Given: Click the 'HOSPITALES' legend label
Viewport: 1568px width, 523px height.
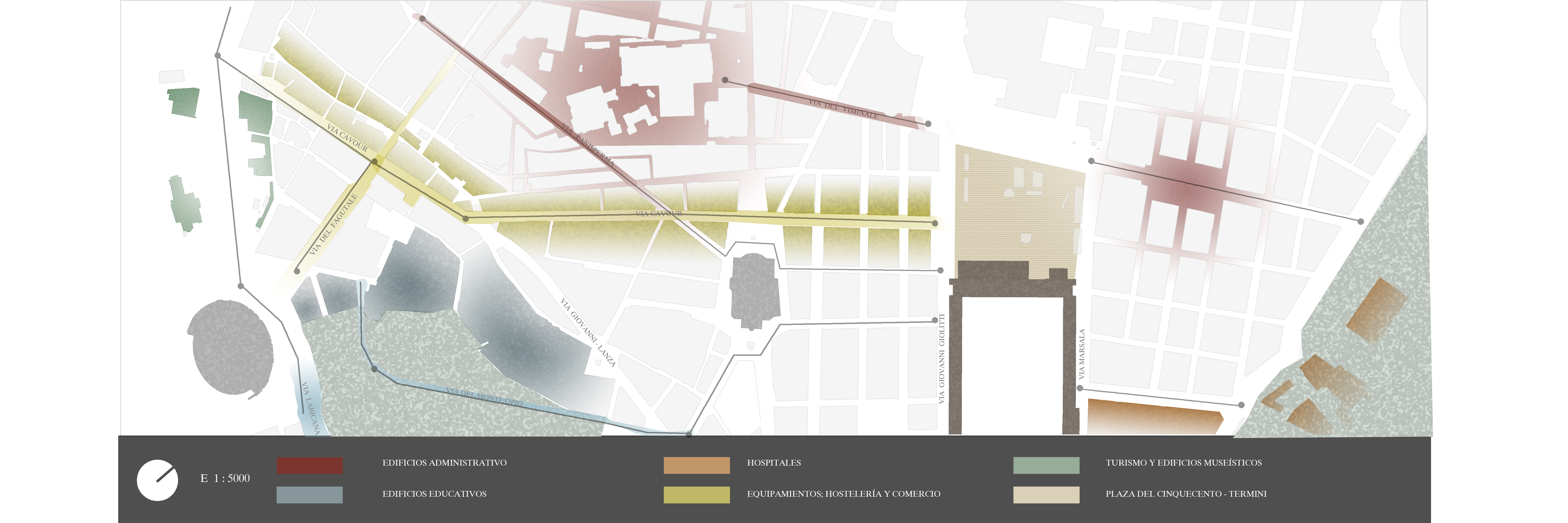Looking at the screenshot, I should [774, 463].
